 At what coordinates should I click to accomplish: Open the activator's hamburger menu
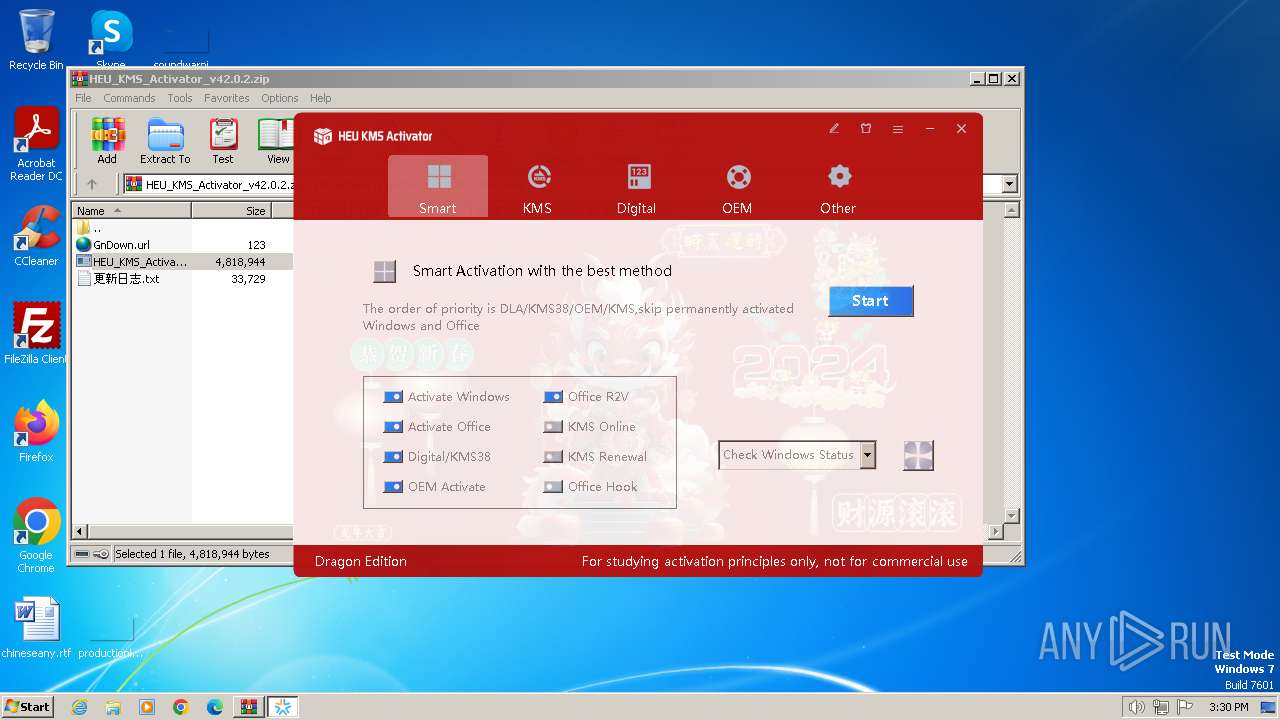[x=898, y=129]
